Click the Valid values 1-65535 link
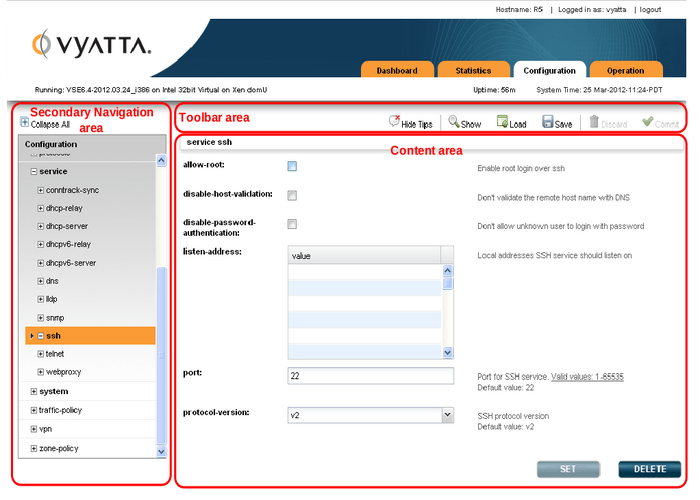The image size is (700, 500). (587, 377)
